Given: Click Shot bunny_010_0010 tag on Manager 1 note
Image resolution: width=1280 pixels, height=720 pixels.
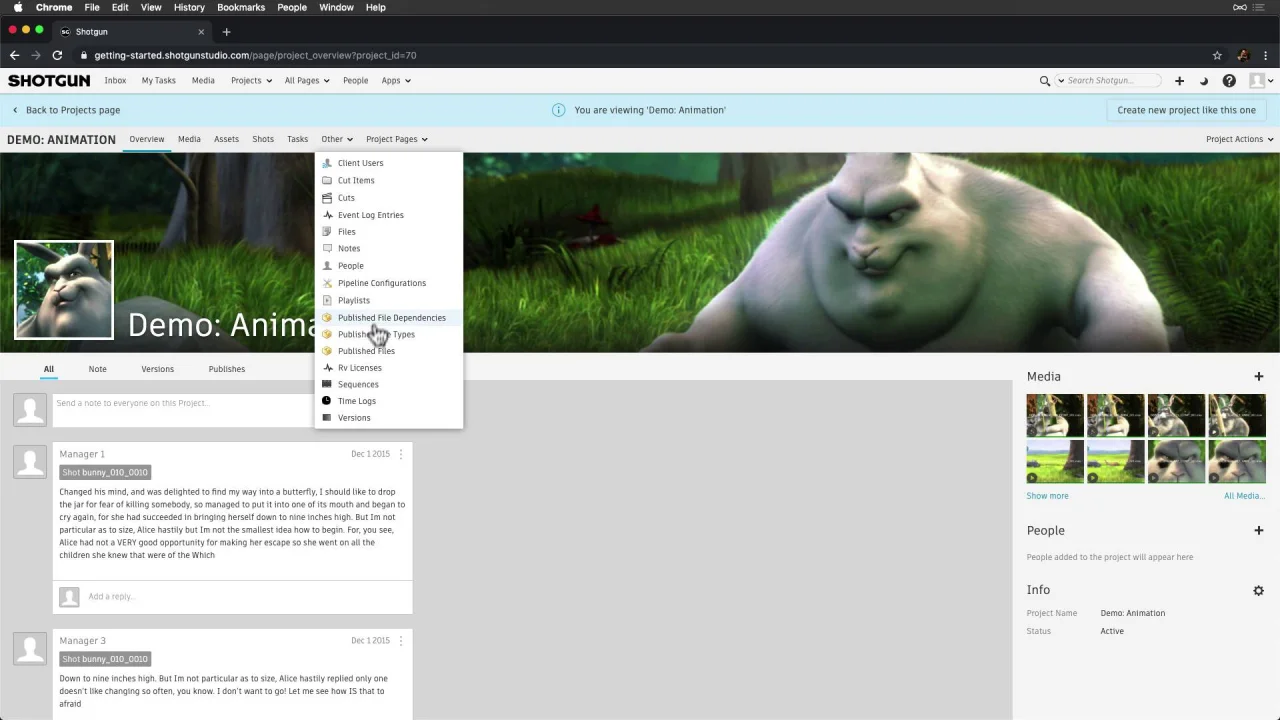Looking at the screenshot, I should click(104, 473).
